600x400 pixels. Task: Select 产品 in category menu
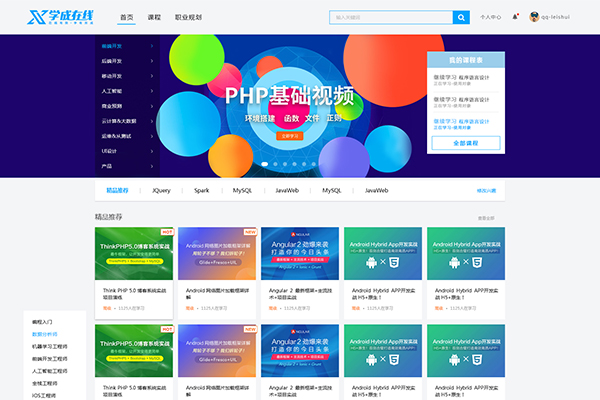point(107,166)
